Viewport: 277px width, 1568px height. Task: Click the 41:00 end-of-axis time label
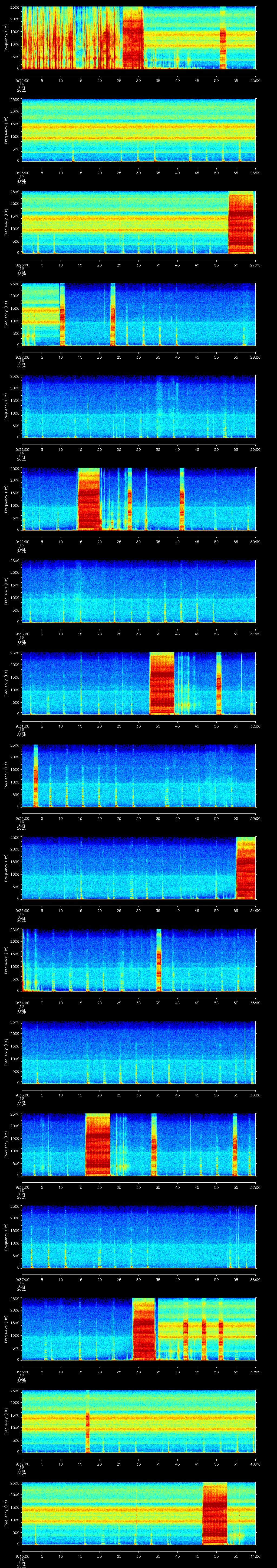[255, 1556]
